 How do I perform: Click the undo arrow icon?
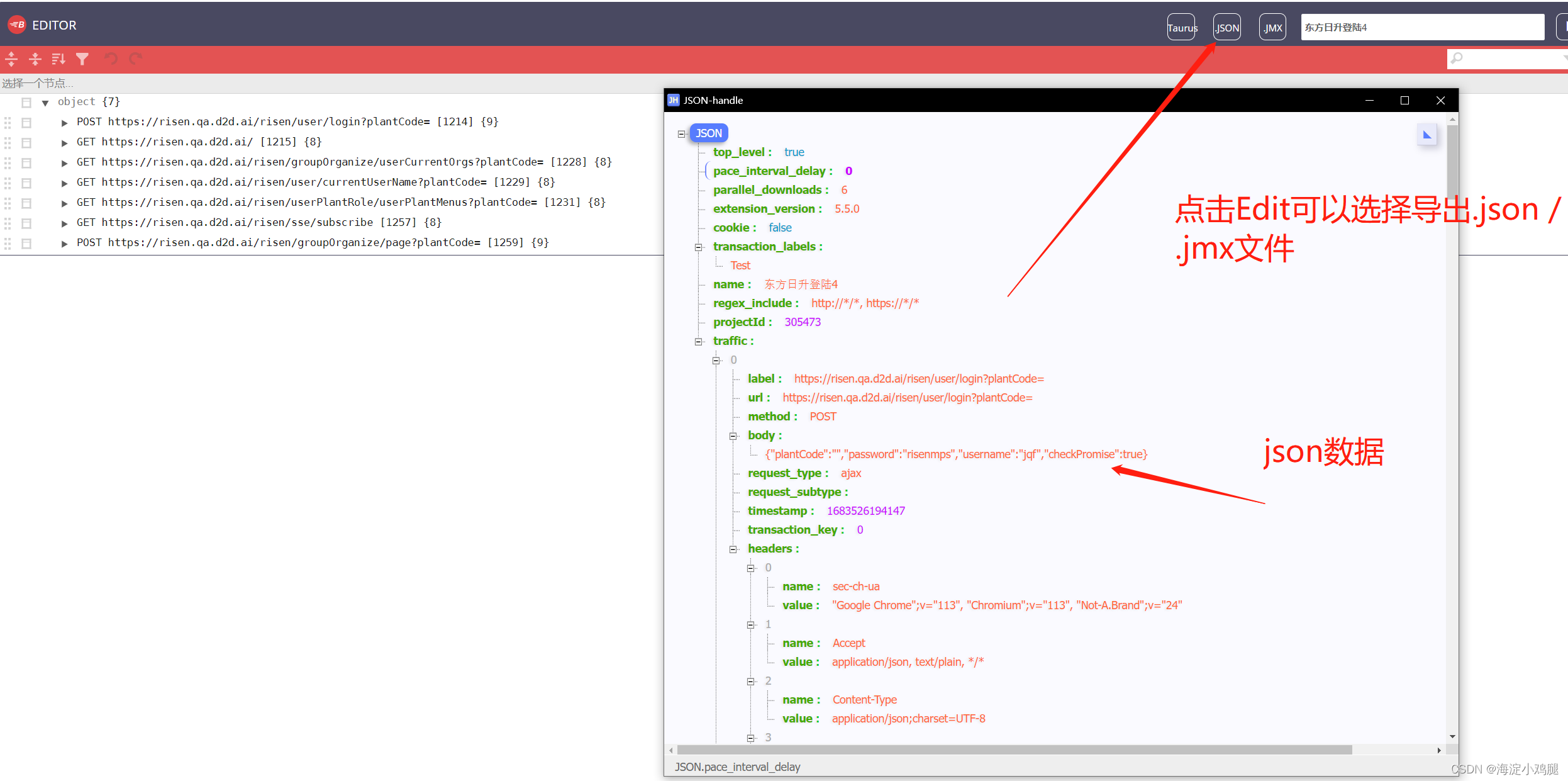[x=111, y=59]
